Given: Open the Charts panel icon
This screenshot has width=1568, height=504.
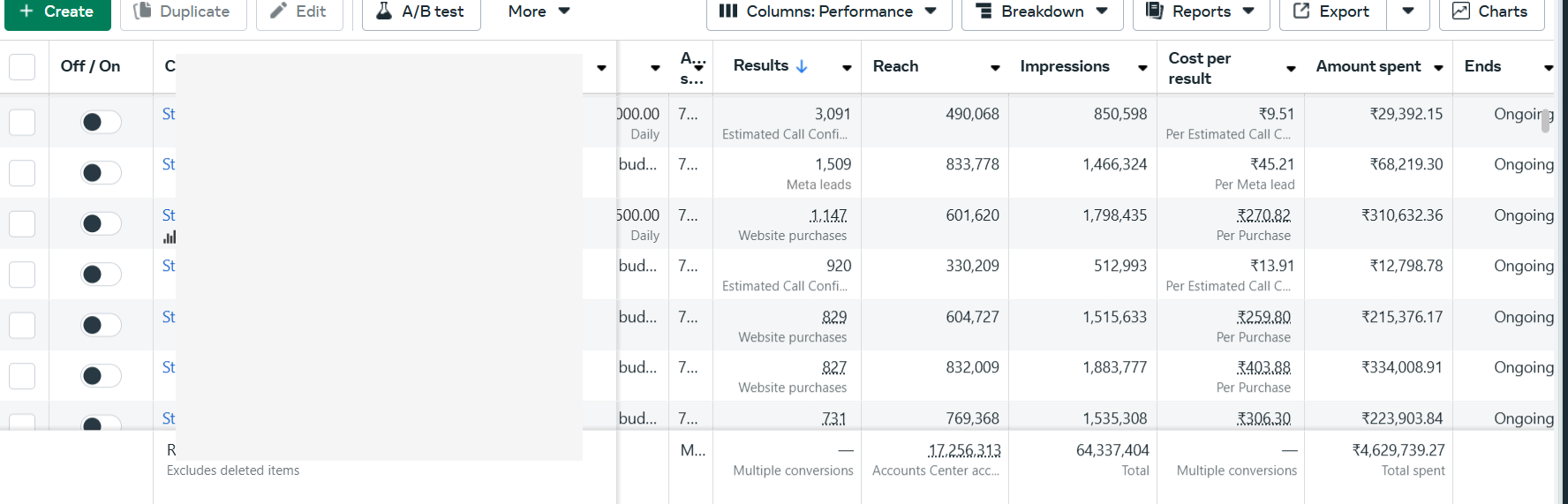Looking at the screenshot, I should 1461,11.
